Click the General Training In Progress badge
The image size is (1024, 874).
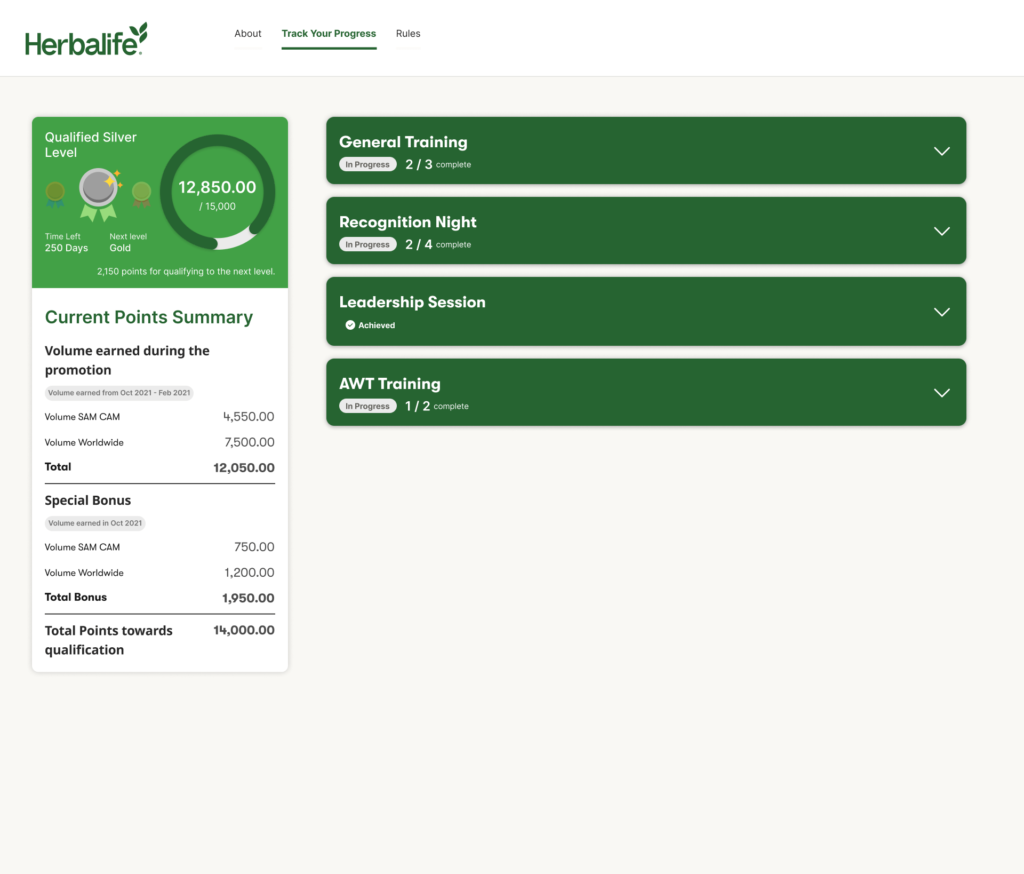coord(368,165)
